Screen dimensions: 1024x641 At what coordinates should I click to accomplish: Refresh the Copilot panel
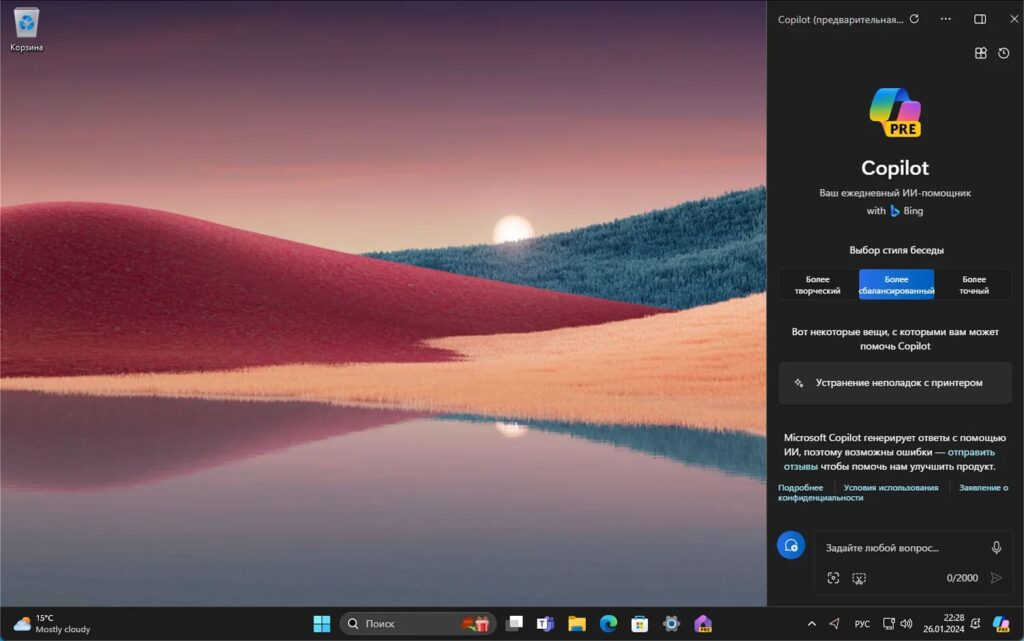point(914,19)
